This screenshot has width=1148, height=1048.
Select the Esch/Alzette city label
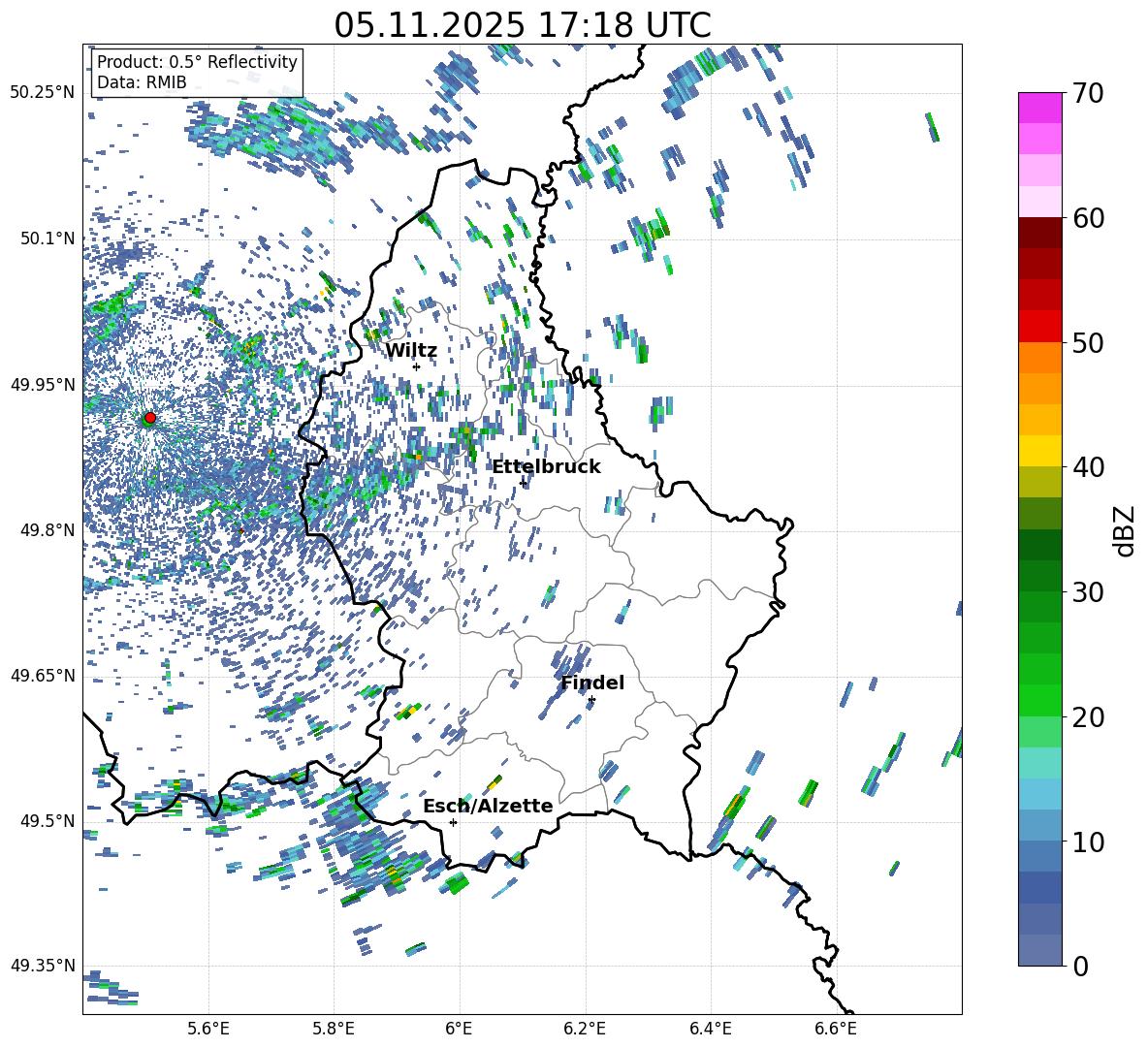click(x=488, y=807)
